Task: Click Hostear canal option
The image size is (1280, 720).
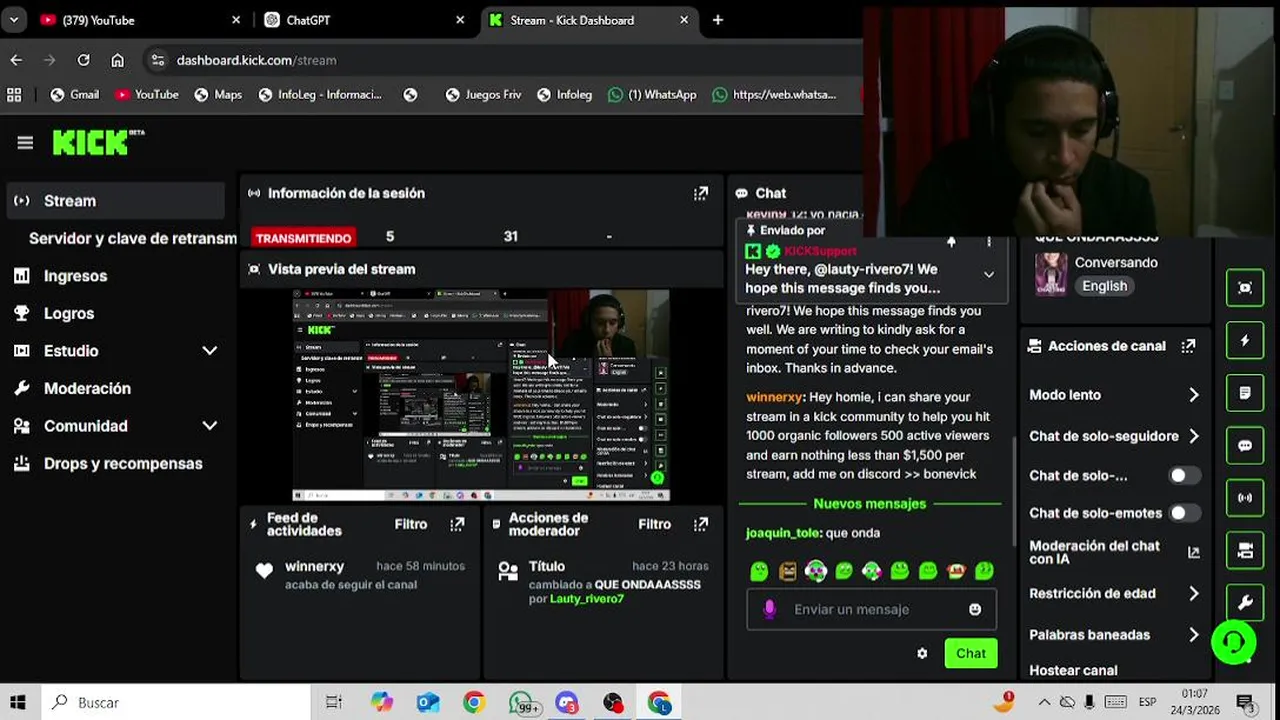Action: click(x=1074, y=671)
